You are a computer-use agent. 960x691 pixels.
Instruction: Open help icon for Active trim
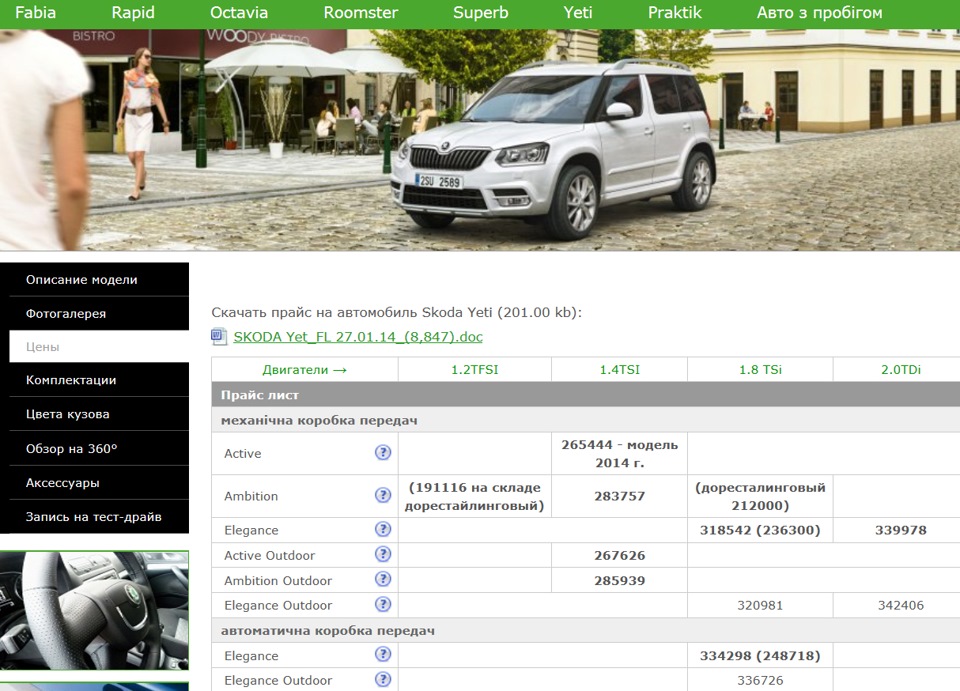click(383, 452)
